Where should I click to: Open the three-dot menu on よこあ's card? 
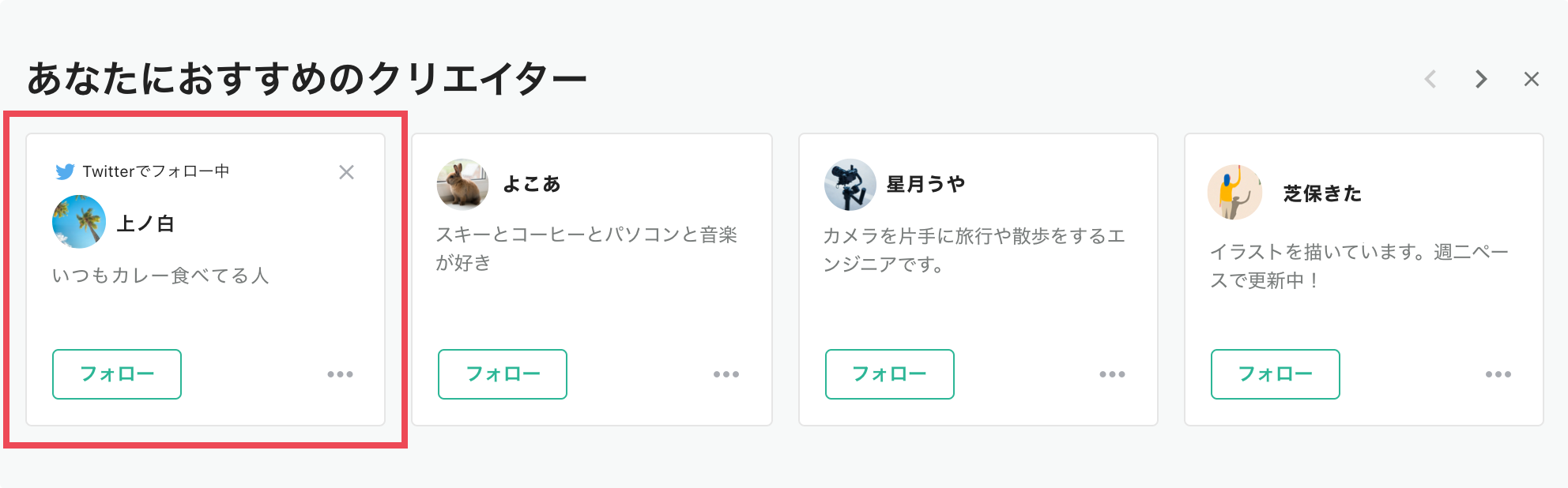726,374
